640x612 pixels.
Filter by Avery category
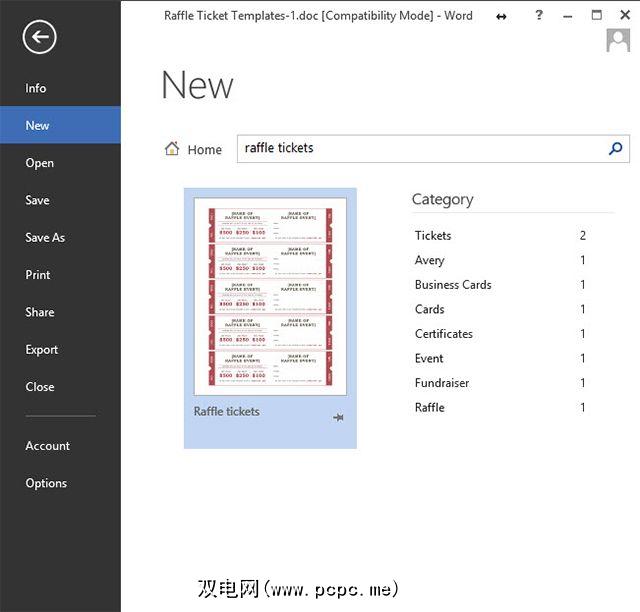(430, 260)
